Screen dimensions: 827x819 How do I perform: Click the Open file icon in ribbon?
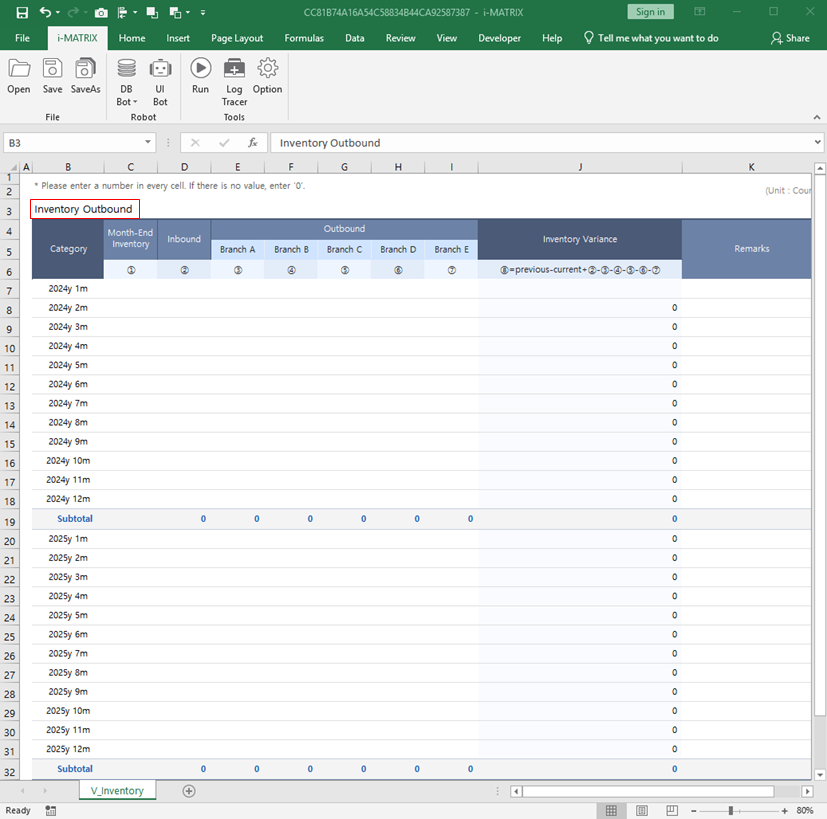click(19, 76)
